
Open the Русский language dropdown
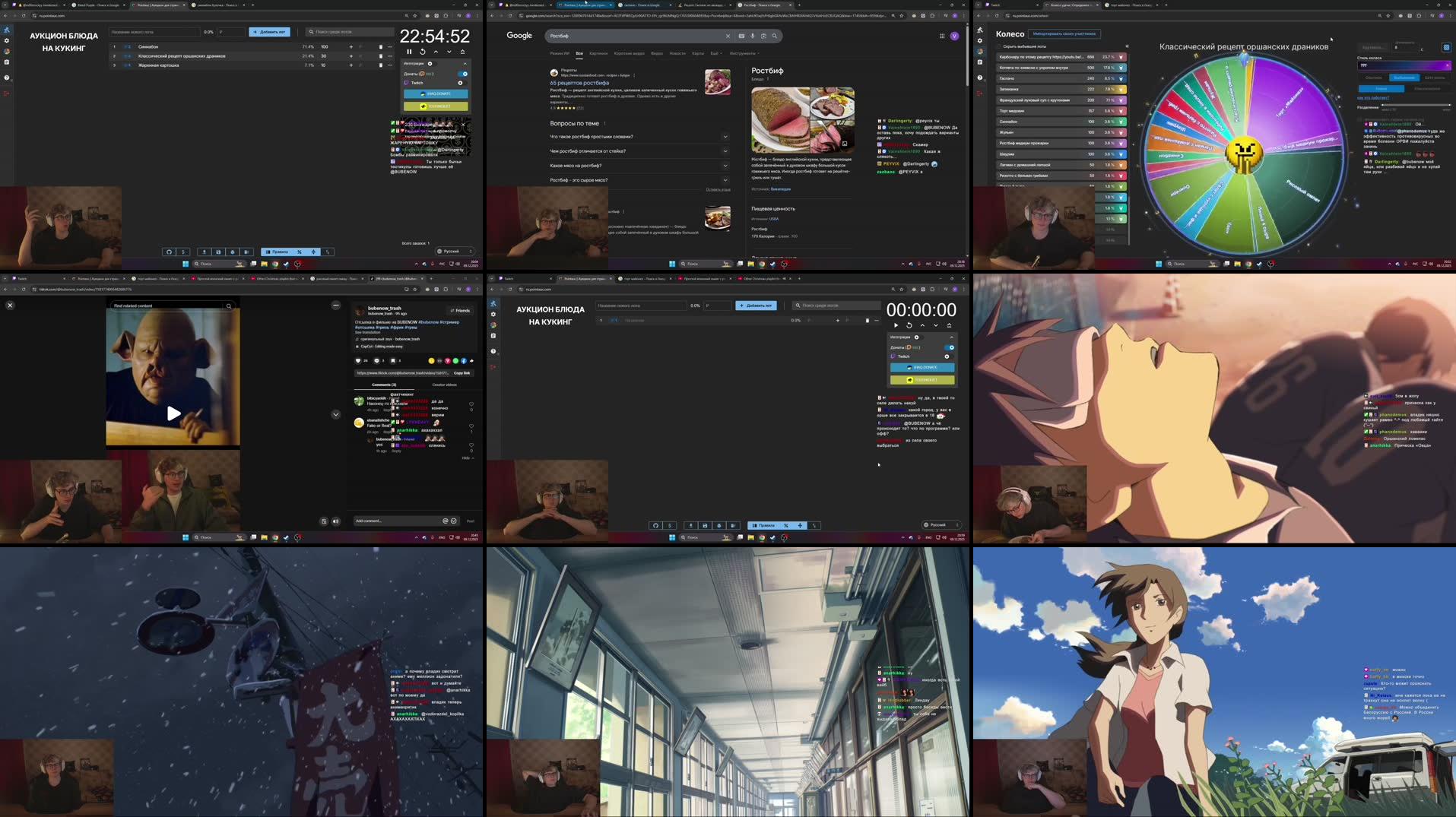456,251
